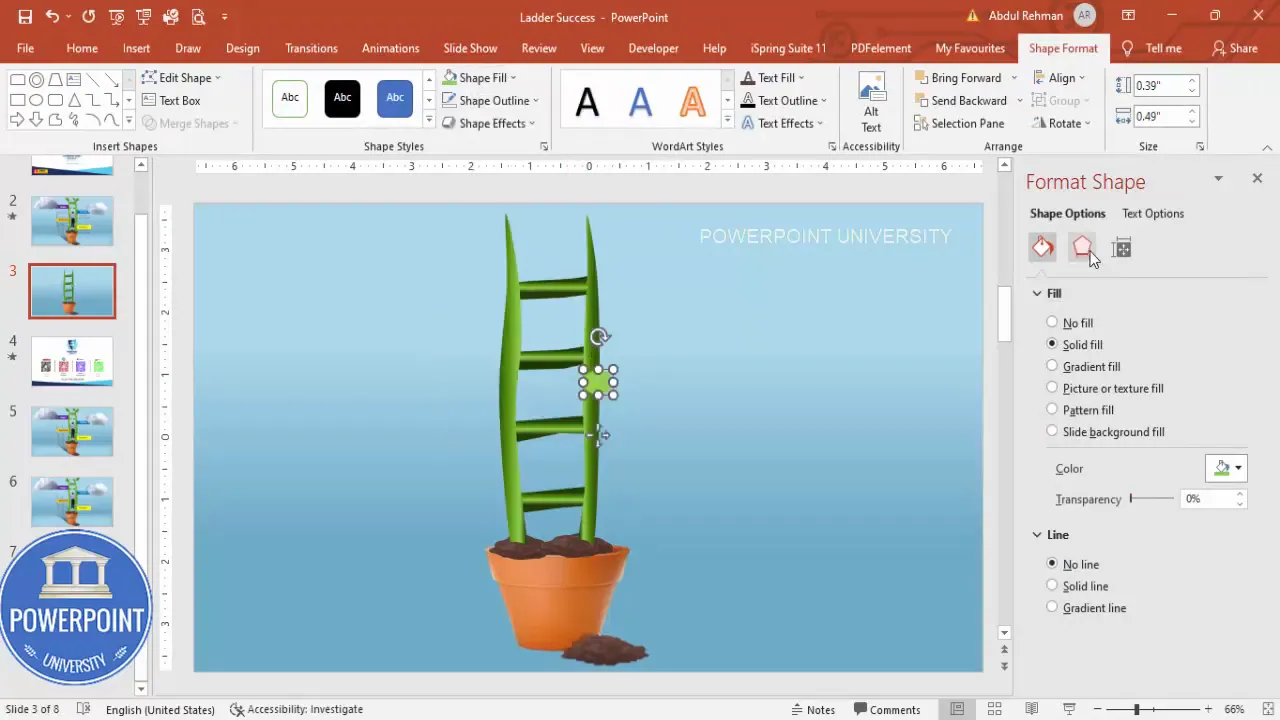Click orange outlined WordArt style A

(x=692, y=100)
